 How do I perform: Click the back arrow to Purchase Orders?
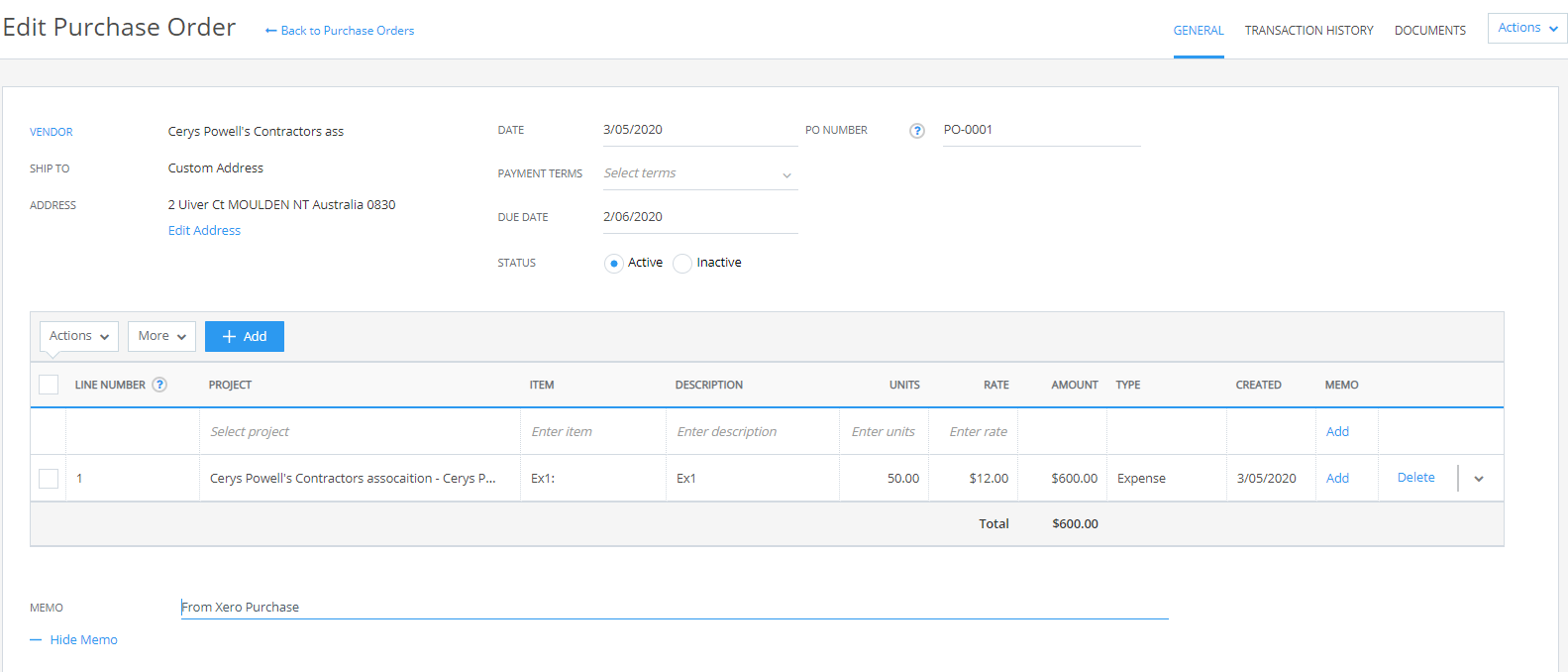(x=270, y=31)
